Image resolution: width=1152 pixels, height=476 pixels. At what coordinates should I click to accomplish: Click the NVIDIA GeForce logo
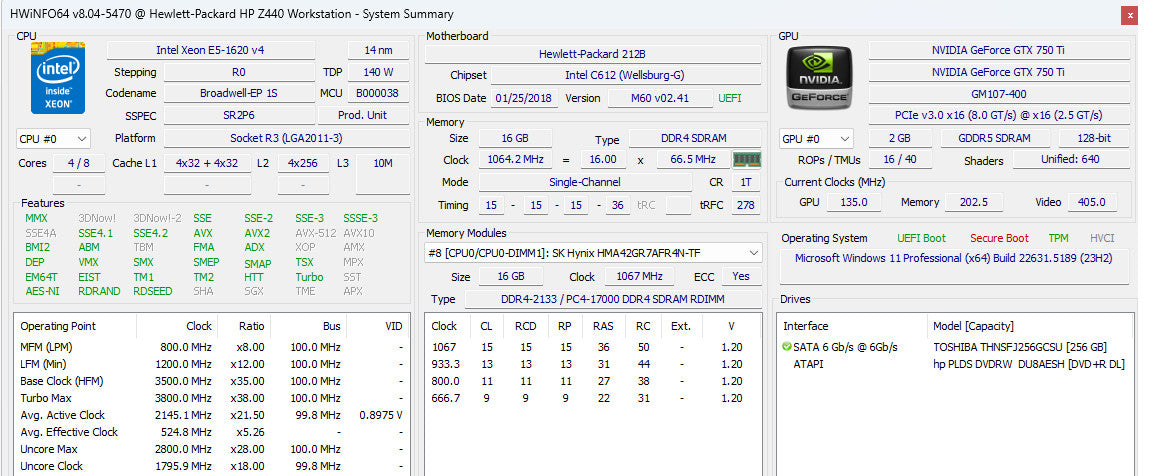coord(819,77)
